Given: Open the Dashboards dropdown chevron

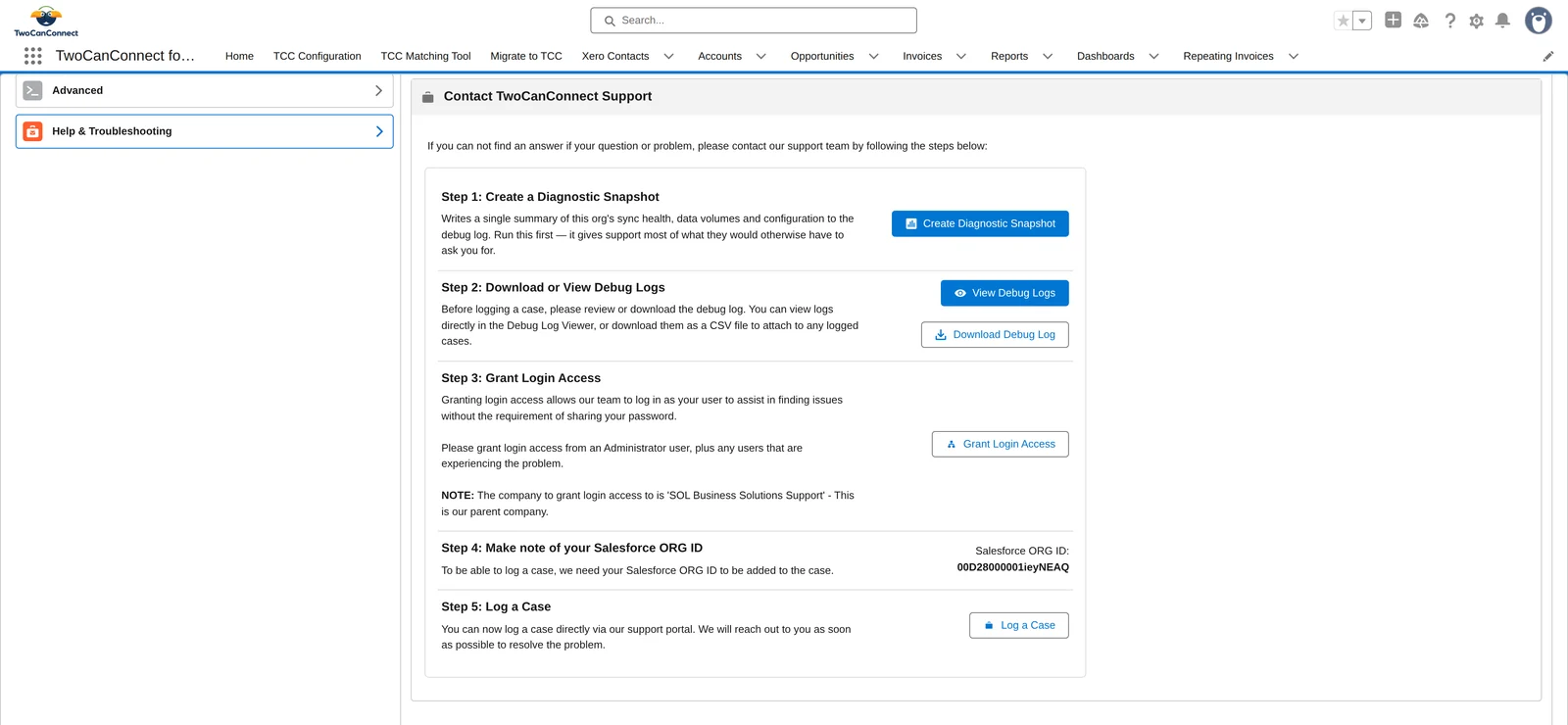Looking at the screenshot, I should click(1154, 56).
